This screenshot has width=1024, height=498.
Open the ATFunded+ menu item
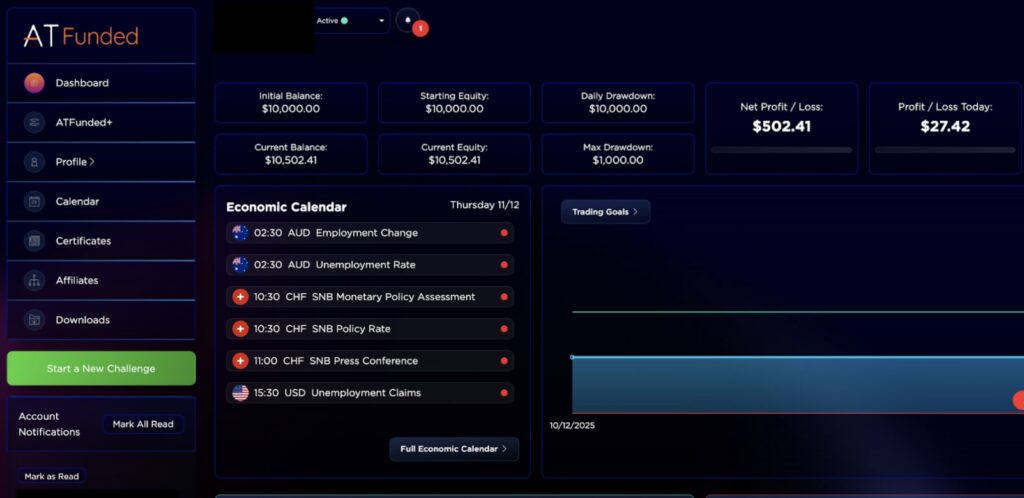(101, 123)
